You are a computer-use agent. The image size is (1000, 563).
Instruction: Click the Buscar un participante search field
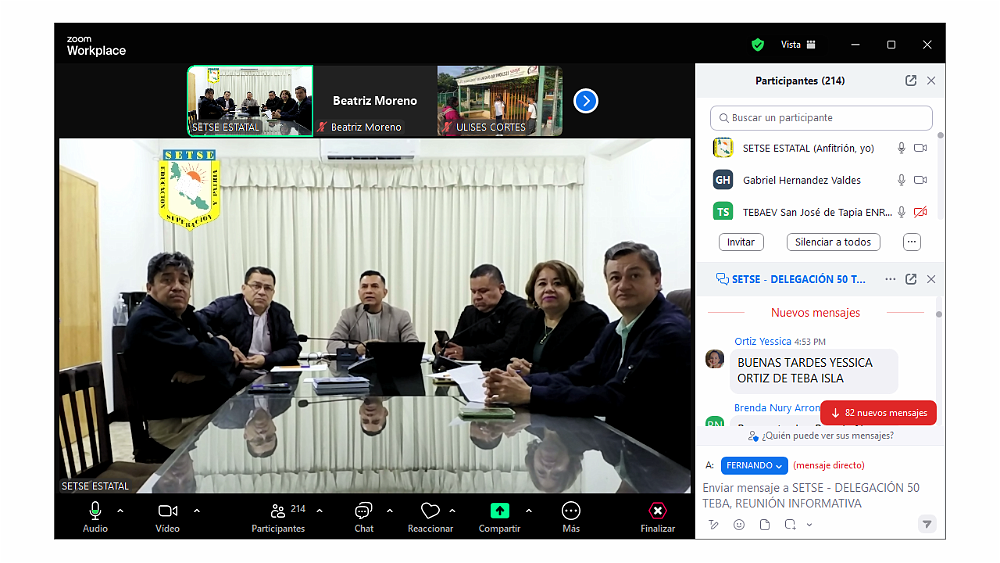(x=821, y=118)
